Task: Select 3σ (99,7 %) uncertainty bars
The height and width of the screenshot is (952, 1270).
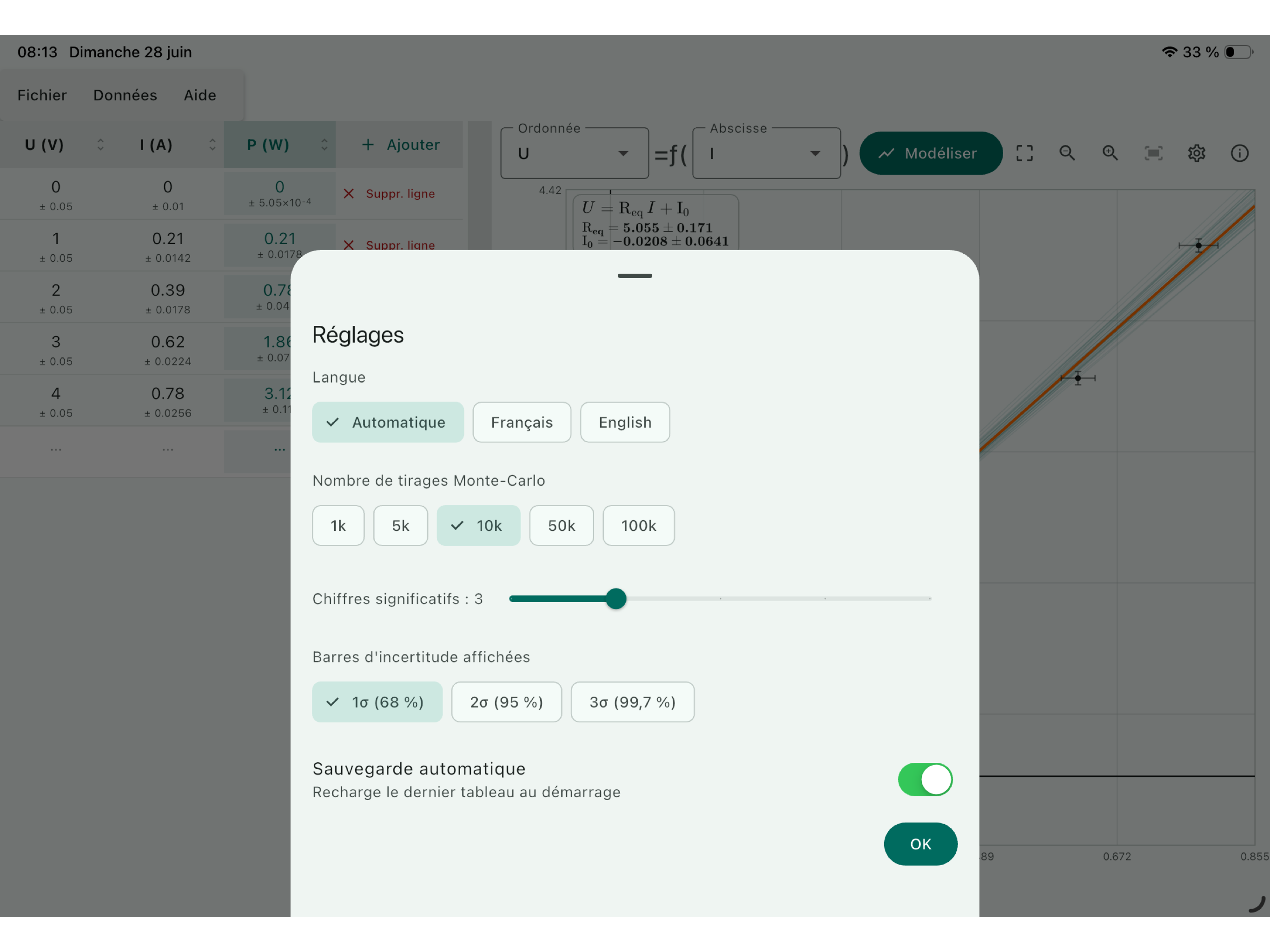Action: pyautogui.click(x=632, y=701)
